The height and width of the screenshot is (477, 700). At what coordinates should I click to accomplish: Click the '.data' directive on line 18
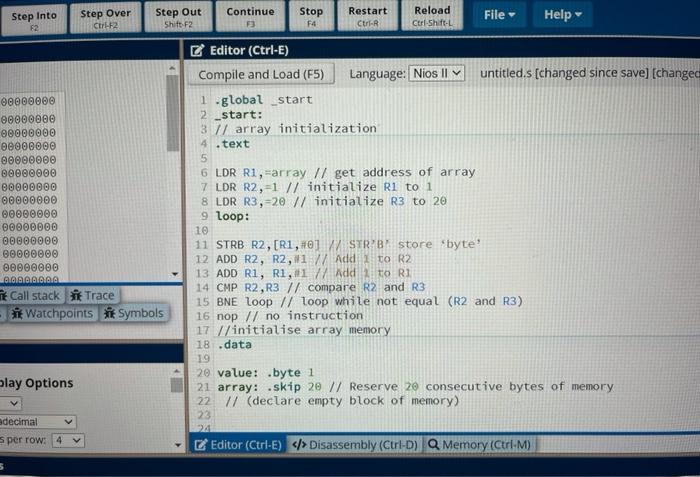[234, 344]
